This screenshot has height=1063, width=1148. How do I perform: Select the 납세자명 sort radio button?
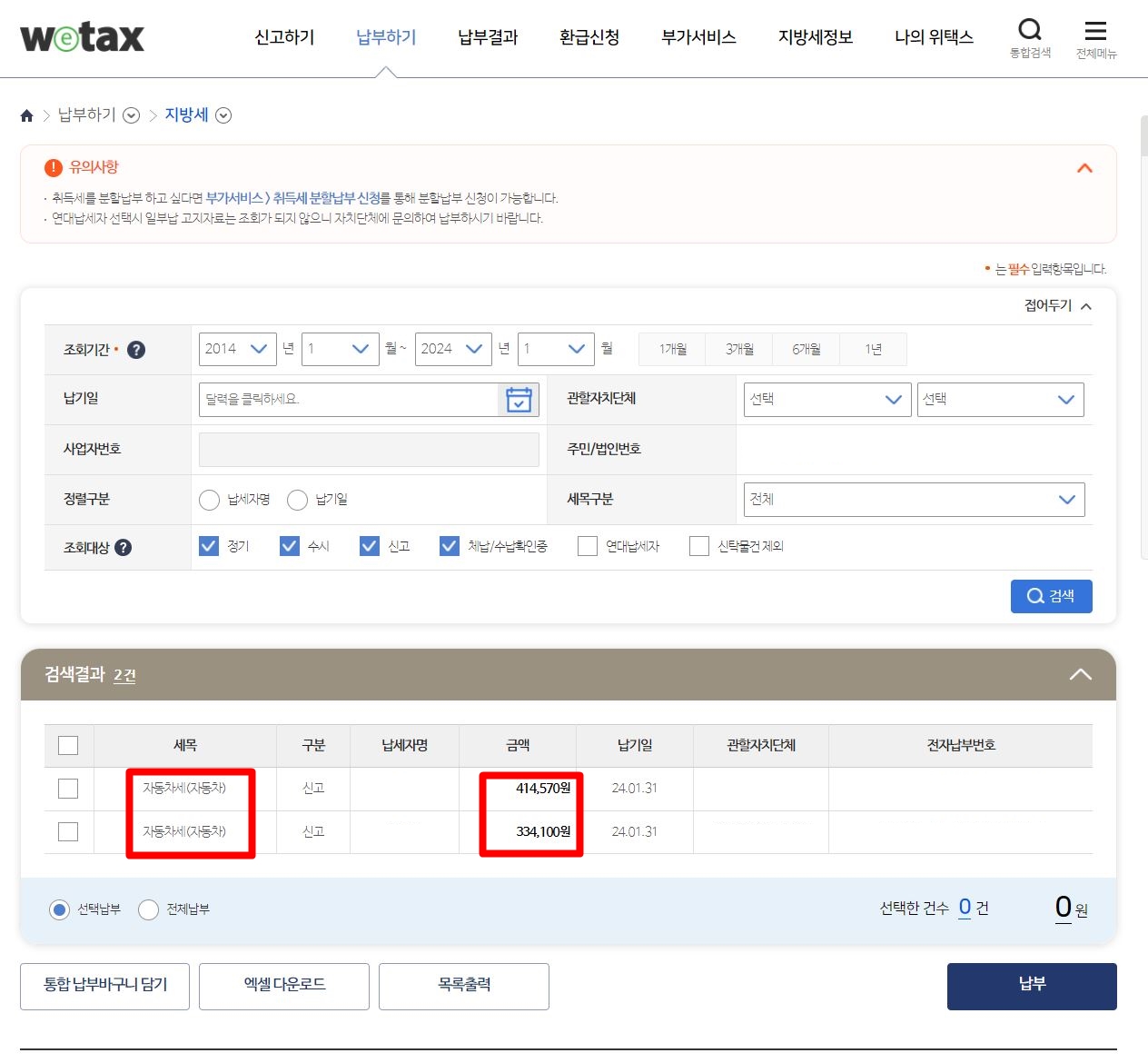click(x=209, y=500)
